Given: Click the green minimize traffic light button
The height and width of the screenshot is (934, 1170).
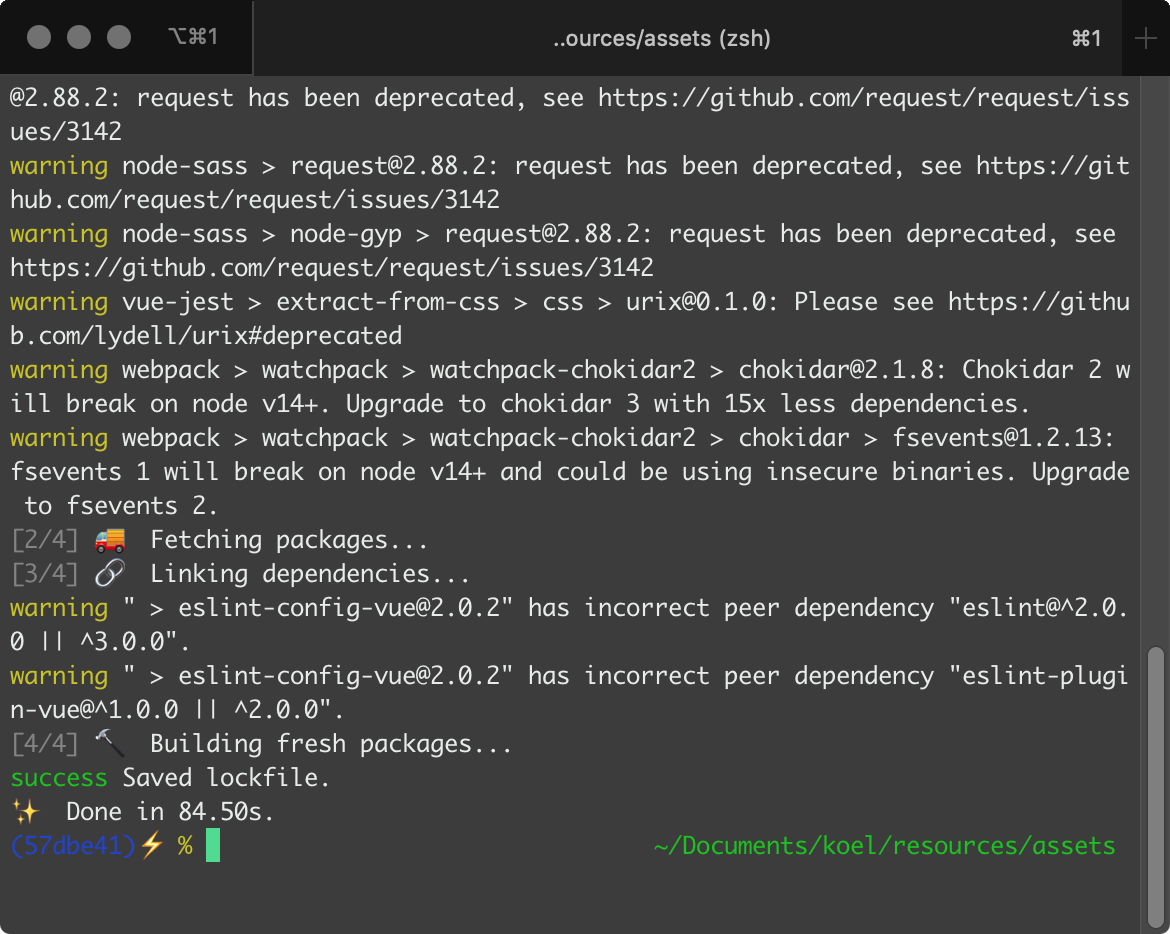Looking at the screenshot, I should pos(119,37).
